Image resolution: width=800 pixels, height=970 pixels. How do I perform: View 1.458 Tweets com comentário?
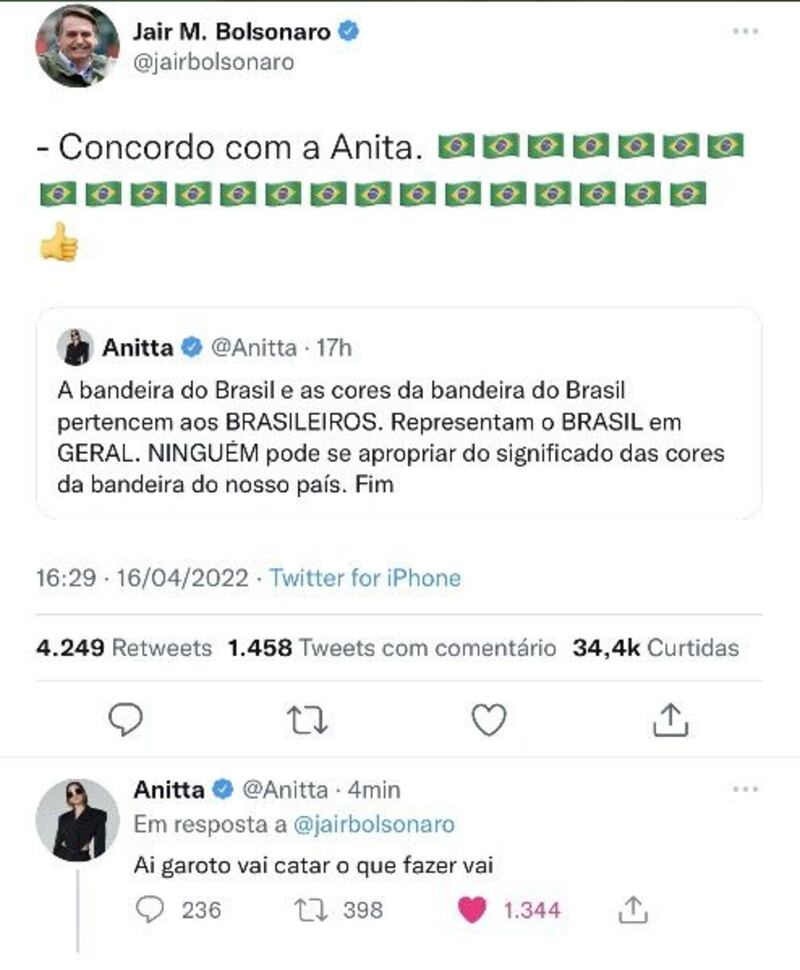click(x=392, y=648)
